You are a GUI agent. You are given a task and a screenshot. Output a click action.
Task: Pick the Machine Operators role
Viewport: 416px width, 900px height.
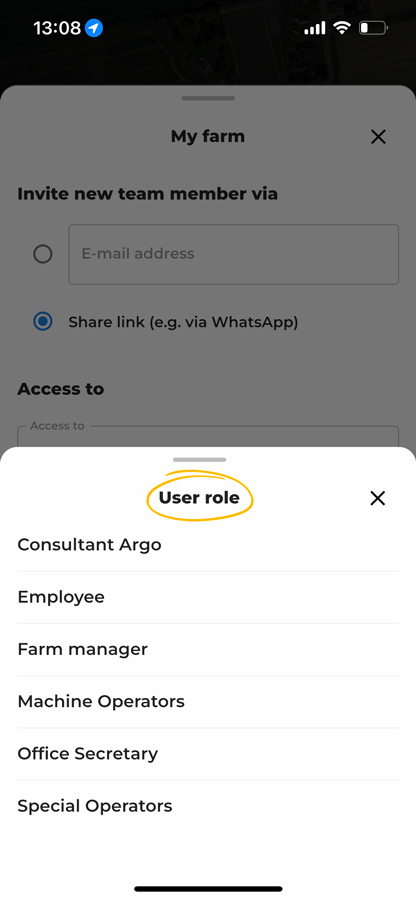pyautogui.click(x=208, y=701)
